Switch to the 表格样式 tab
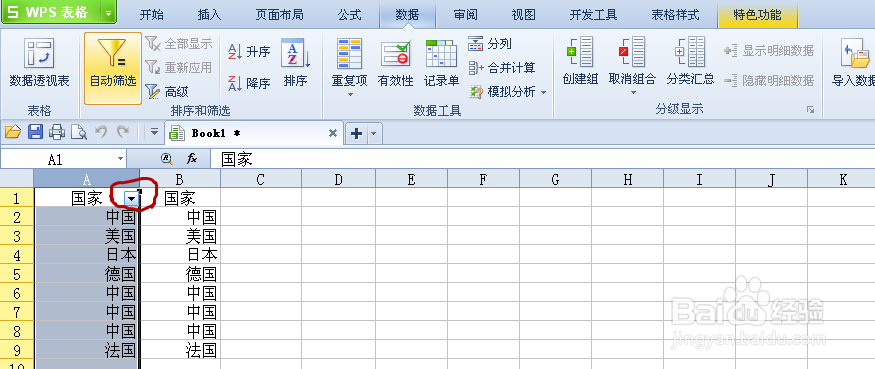 [x=675, y=15]
